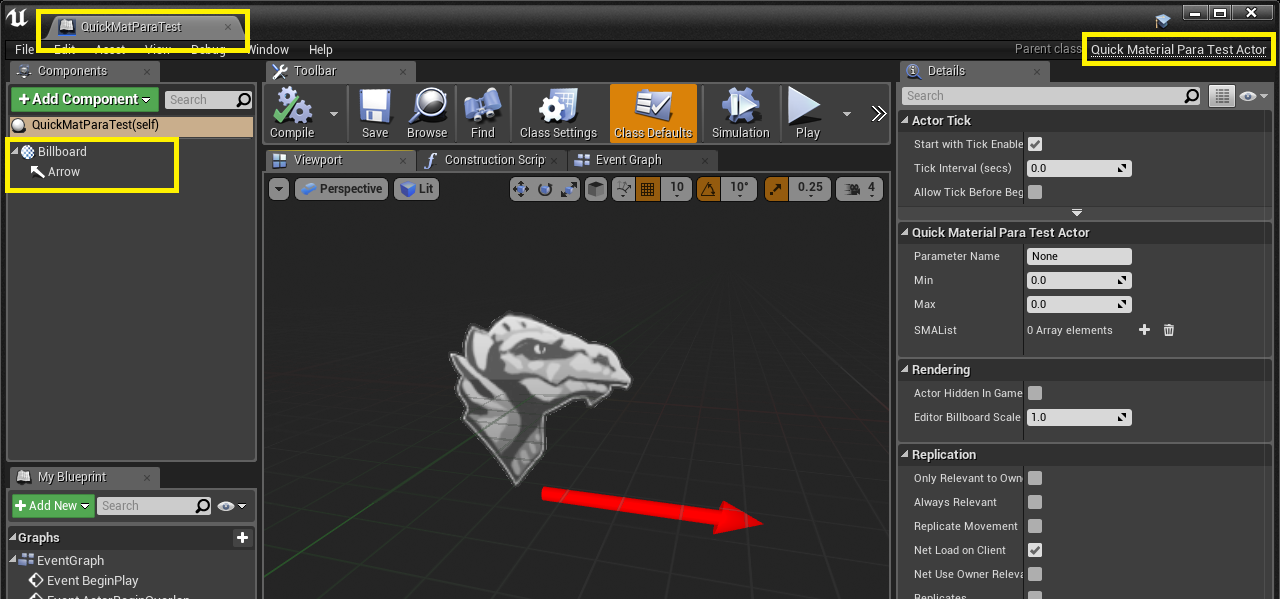Collapse the Actor Tick section
This screenshot has width=1280, height=599.
click(x=905, y=120)
